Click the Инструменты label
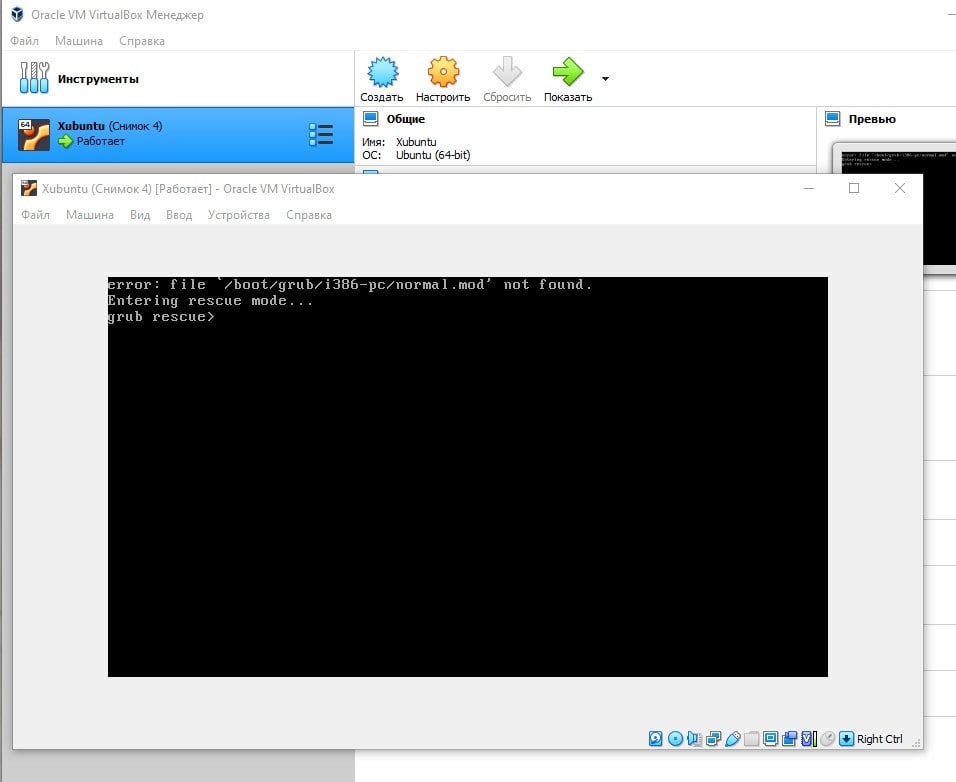The height and width of the screenshot is (782, 956). point(98,79)
